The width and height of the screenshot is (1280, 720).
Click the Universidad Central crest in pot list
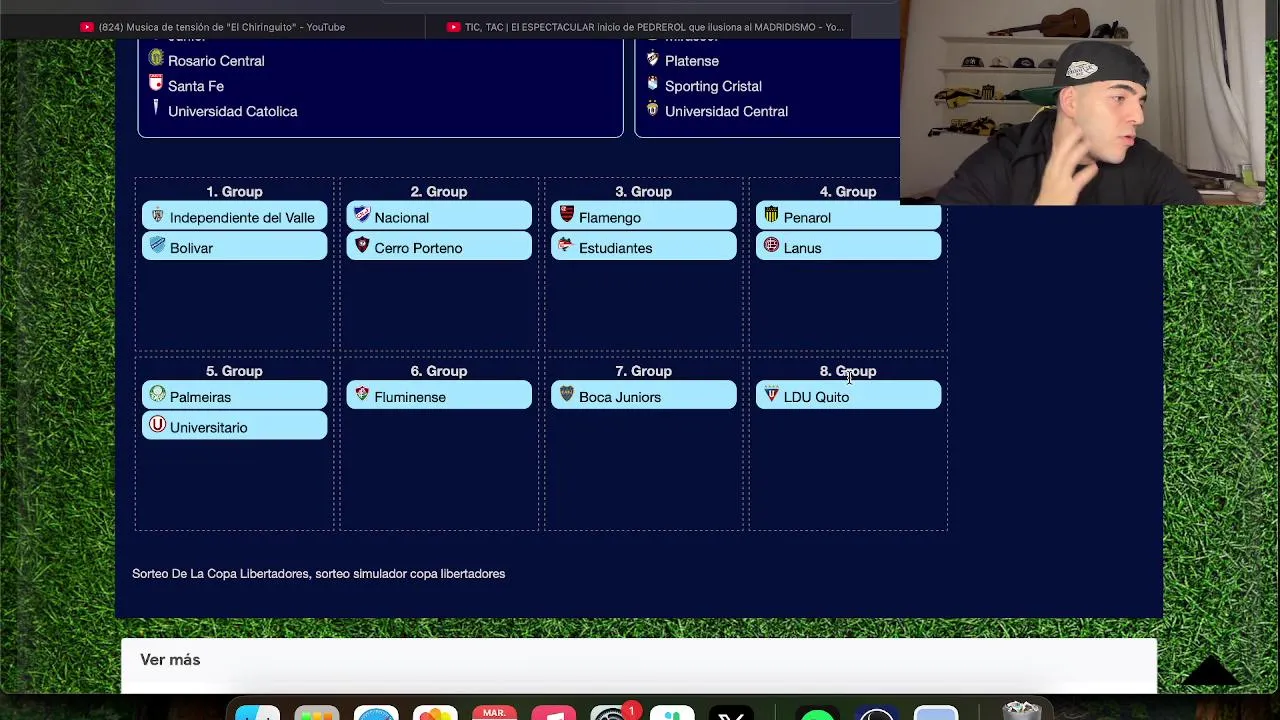click(652, 109)
